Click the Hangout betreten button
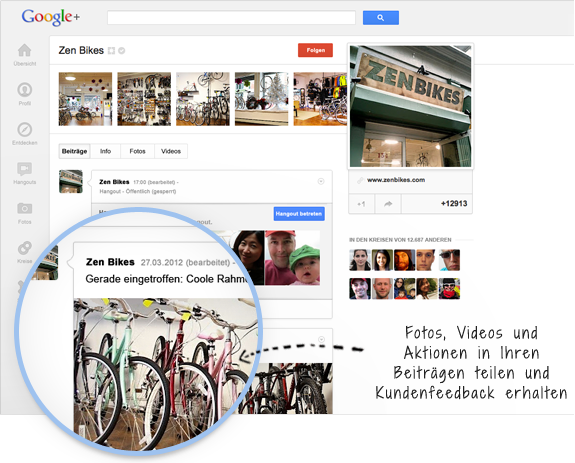The width and height of the screenshot is (575, 463). point(299,214)
